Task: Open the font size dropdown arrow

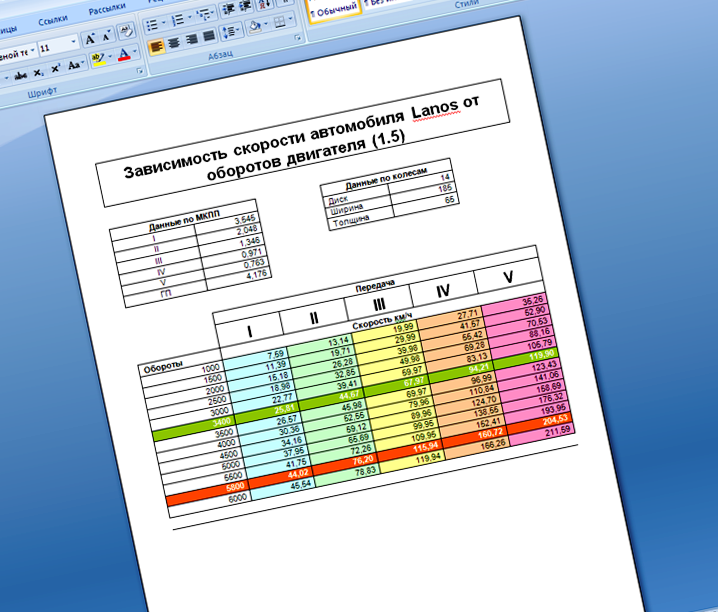Action: coord(73,42)
